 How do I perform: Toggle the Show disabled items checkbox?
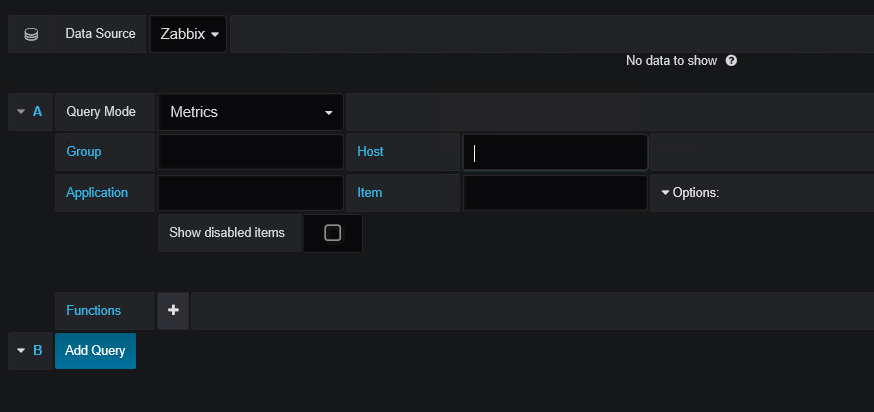click(x=333, y=233)
